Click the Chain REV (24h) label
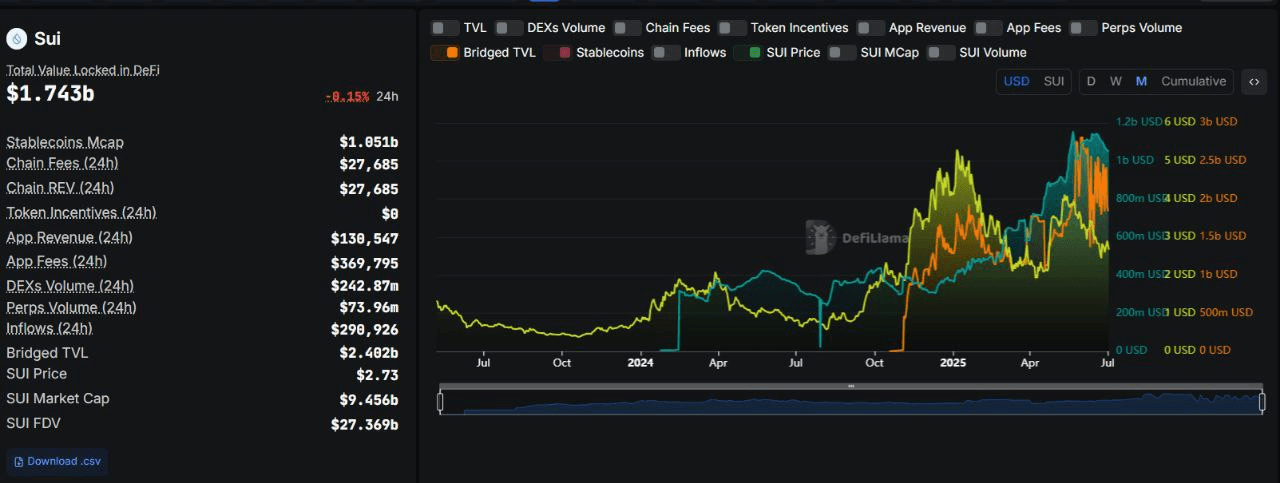 coord(60,188)
